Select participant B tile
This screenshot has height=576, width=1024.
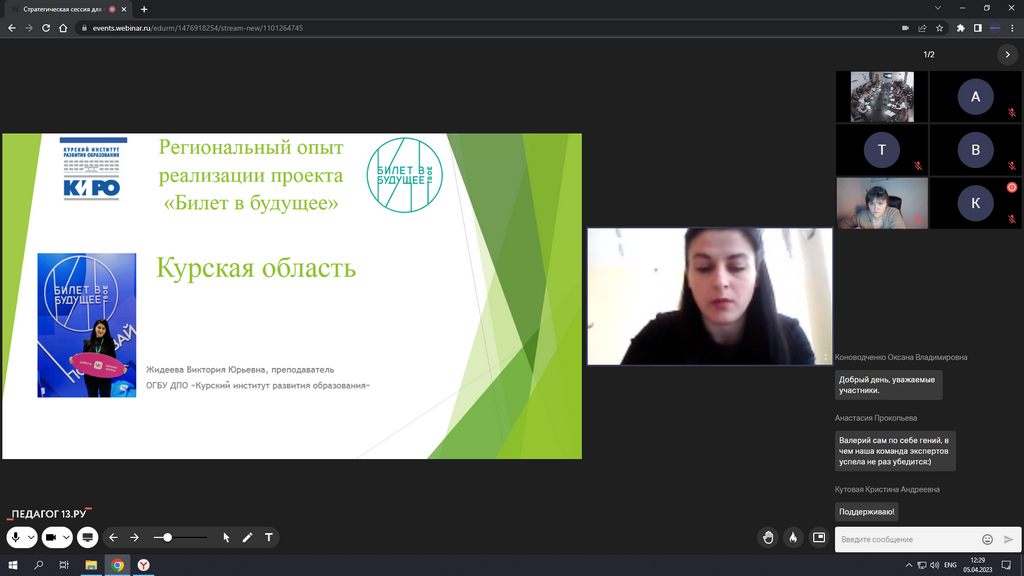[x=975, y=150]
